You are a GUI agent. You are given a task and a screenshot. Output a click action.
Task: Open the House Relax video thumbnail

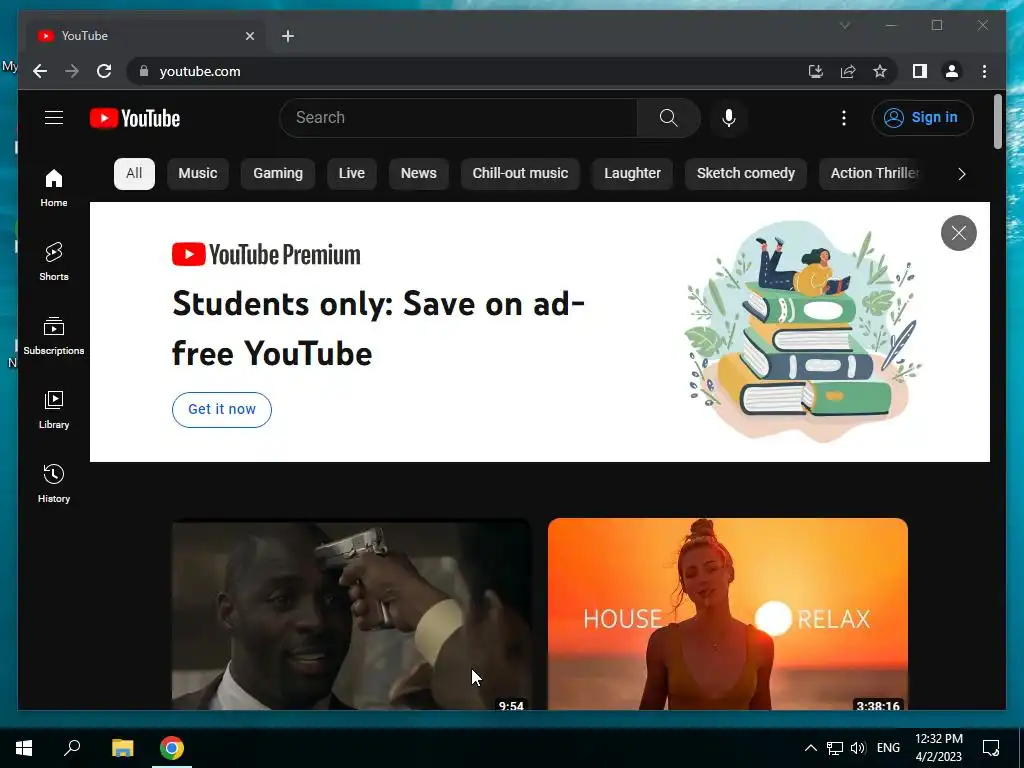click(x=728, y=614)
